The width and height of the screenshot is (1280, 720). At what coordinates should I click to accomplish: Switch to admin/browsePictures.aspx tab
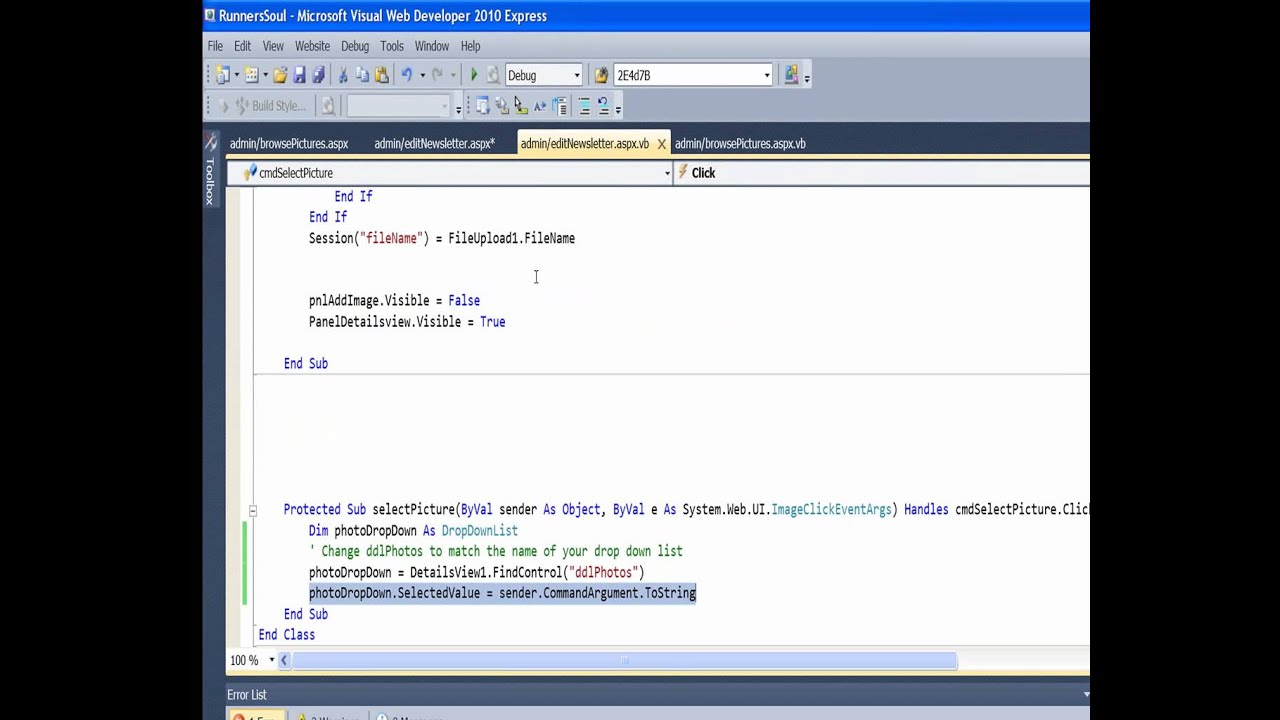click(x=289, y=143)
